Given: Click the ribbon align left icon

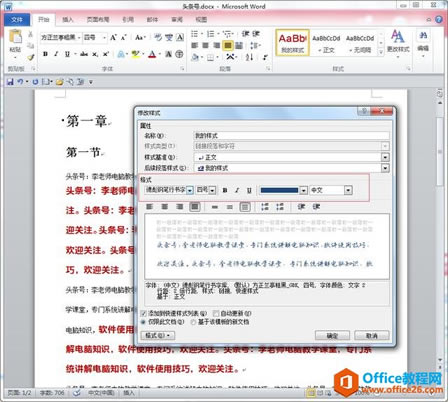Looking at the screenshot, I should pyautogui.click(x=195, y=45).
